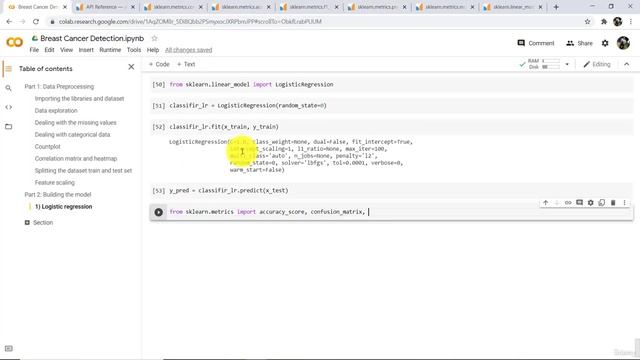
Task: Star the Breast Cancer Detection notebook
Action: coord(154,38)
